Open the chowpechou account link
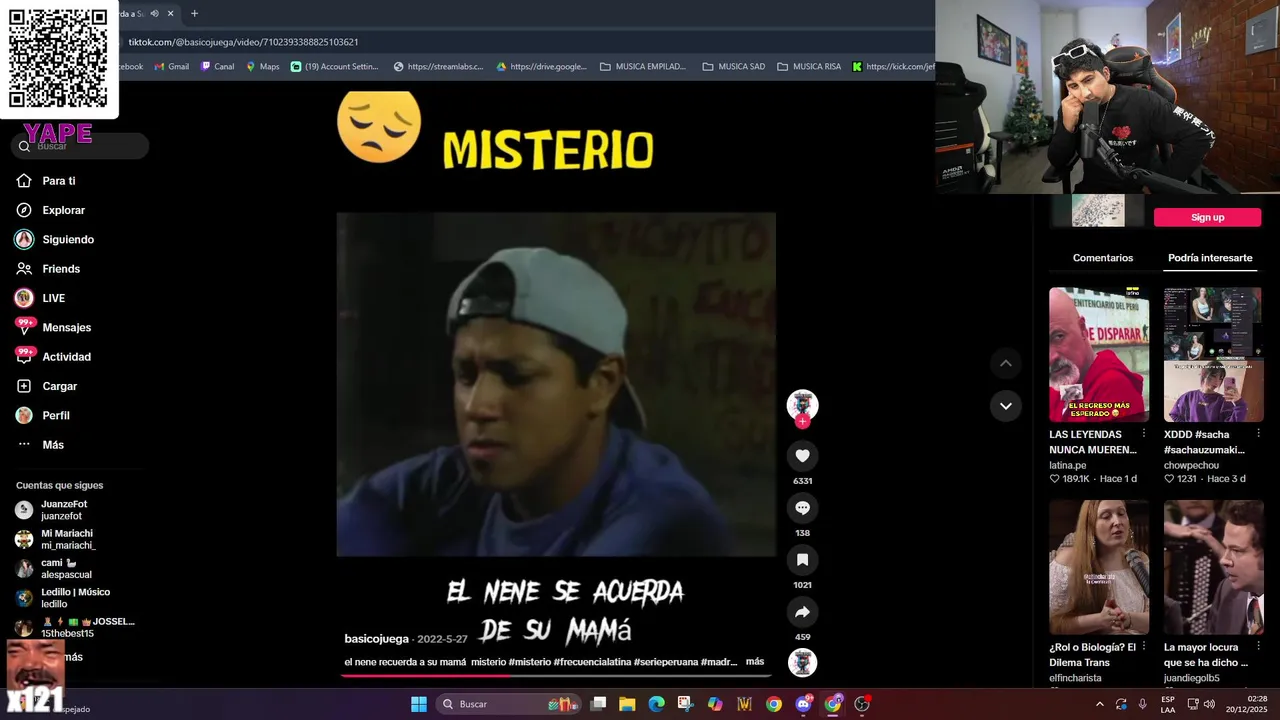 coord(1191,465)
